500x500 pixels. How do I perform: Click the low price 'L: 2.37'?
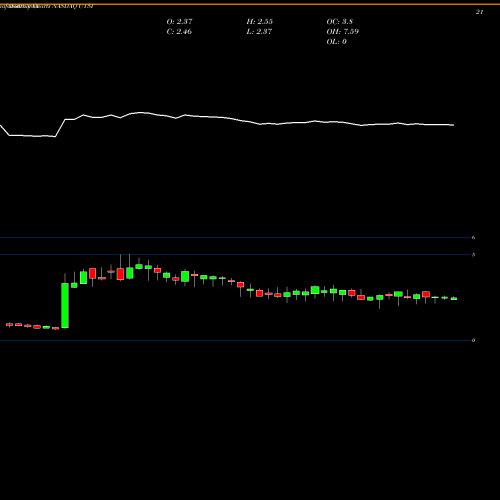click(x=259, y=32)
